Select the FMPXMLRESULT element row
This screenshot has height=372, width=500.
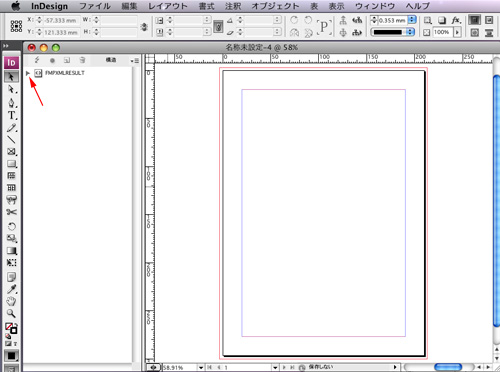click(79, 73)
